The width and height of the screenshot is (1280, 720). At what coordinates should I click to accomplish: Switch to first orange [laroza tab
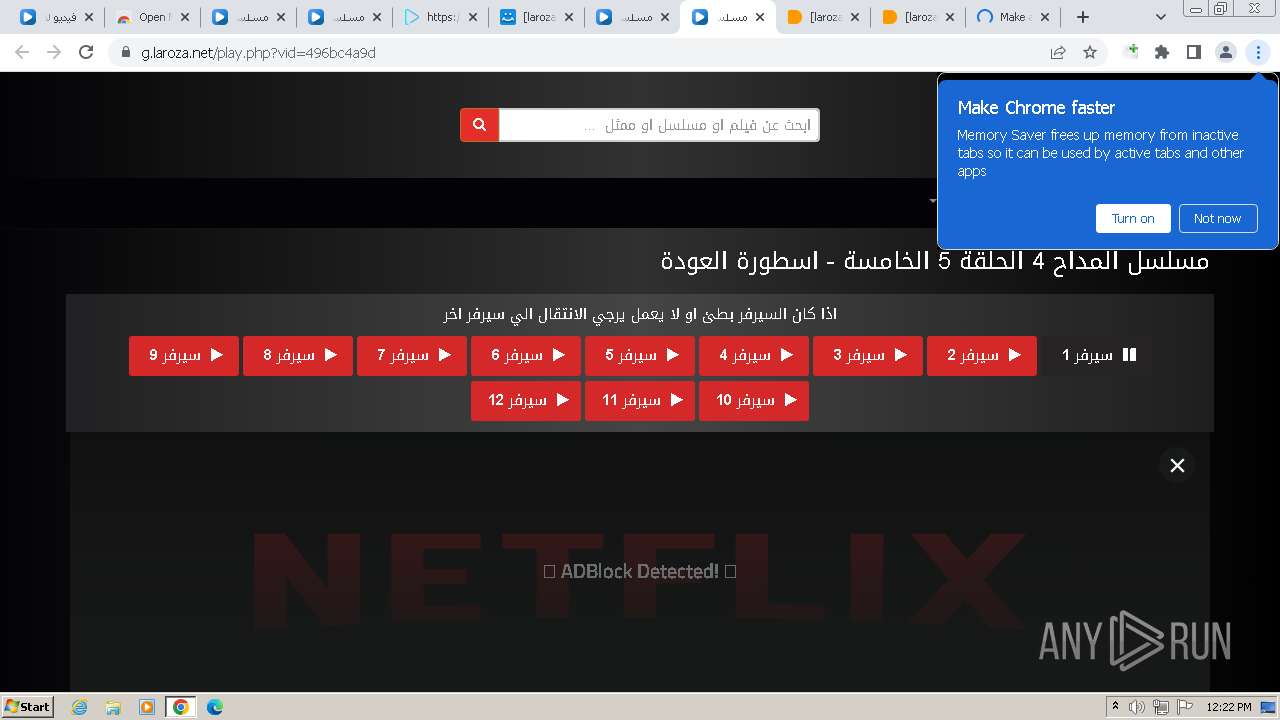[x=823, y=17]
